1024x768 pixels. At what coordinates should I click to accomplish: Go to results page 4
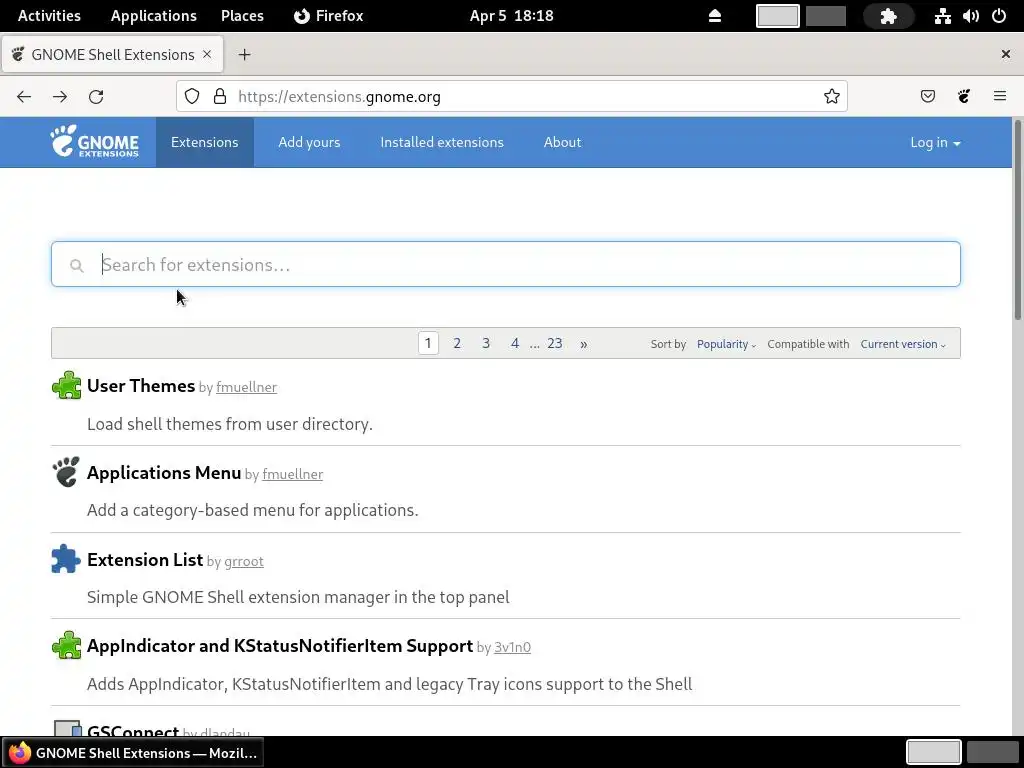click(x=515, y=344)
